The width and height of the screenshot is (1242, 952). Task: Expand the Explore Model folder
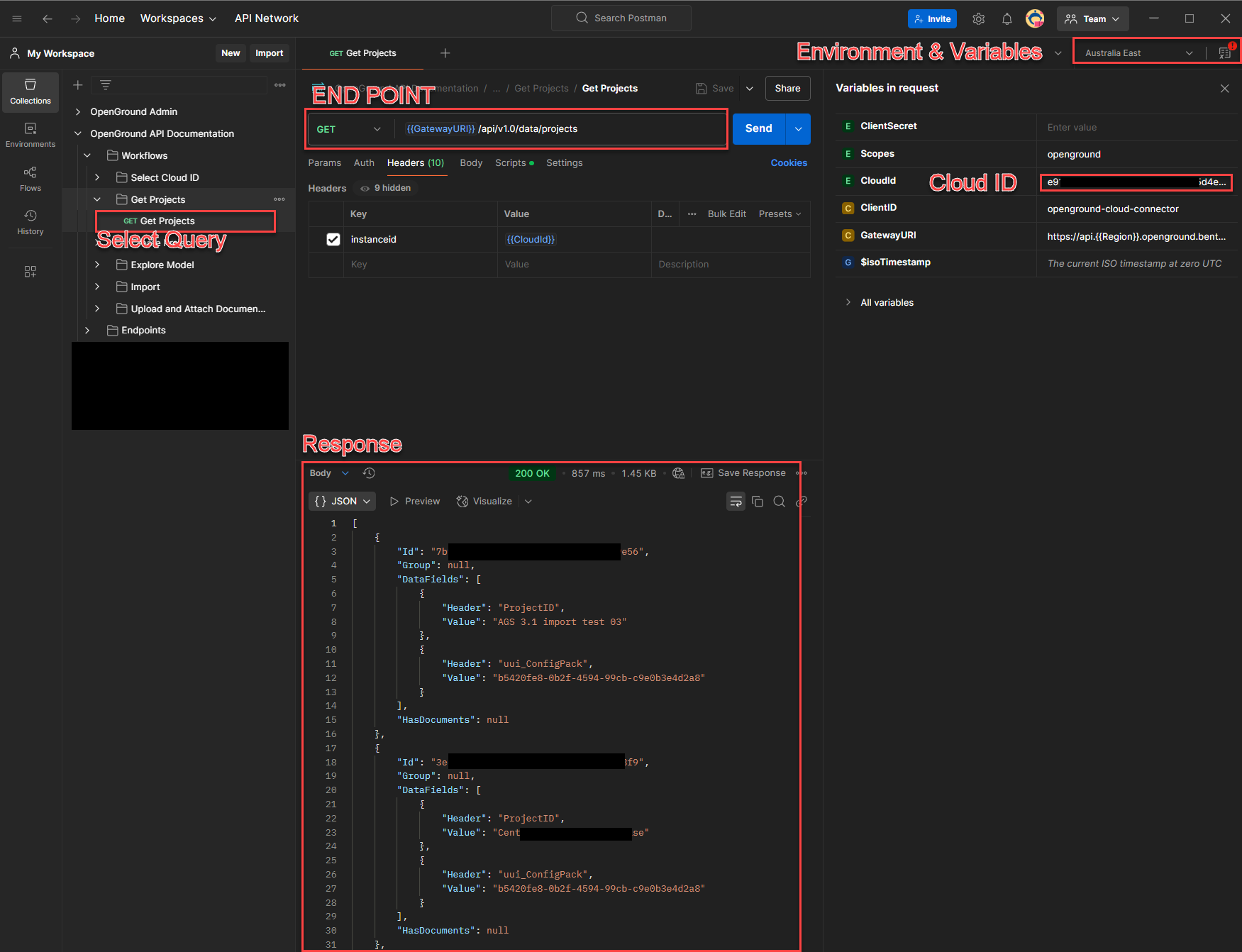pos(97,265)
